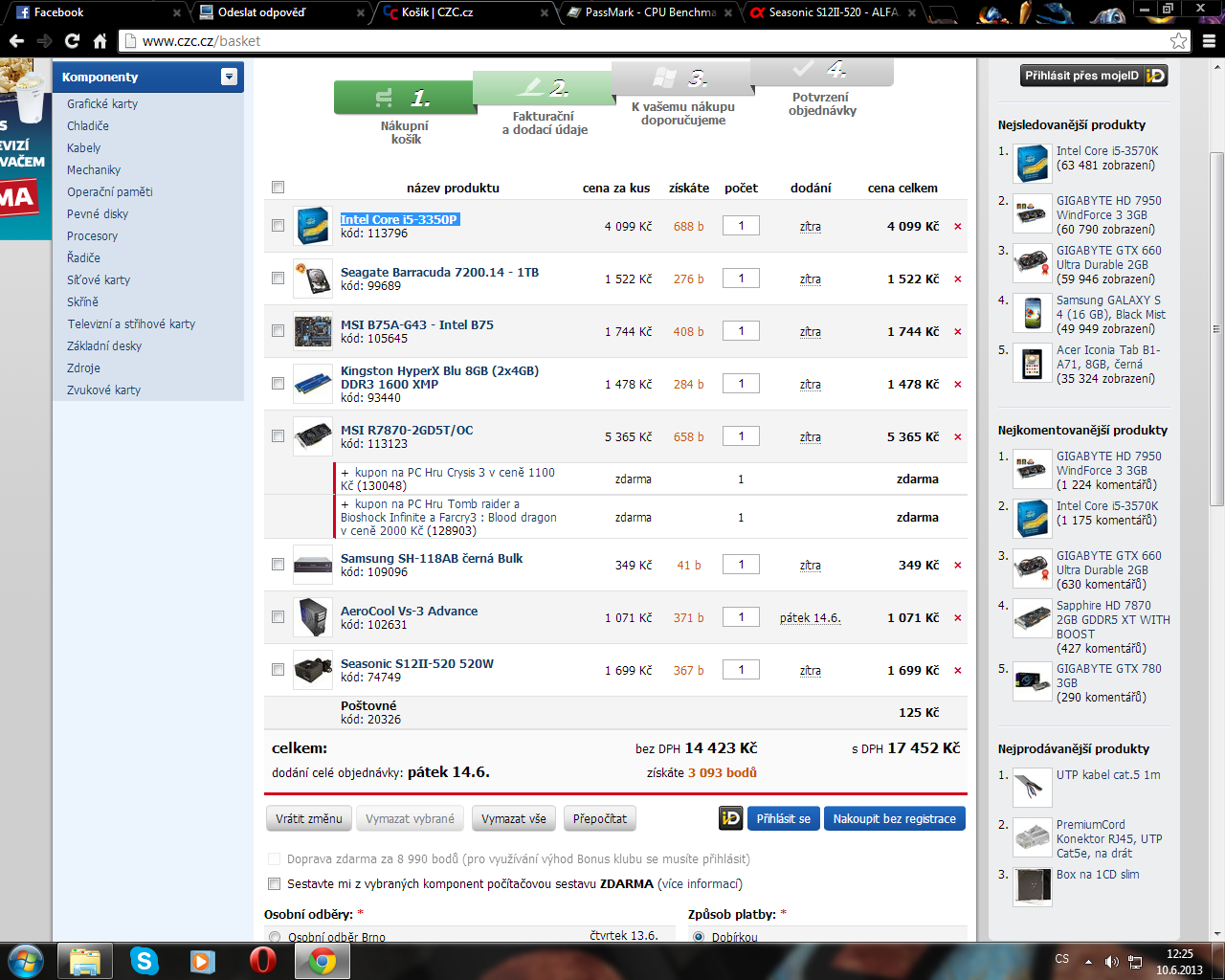Check the AeroCool Vs-3 Advance checkbox

click(278, 617)
